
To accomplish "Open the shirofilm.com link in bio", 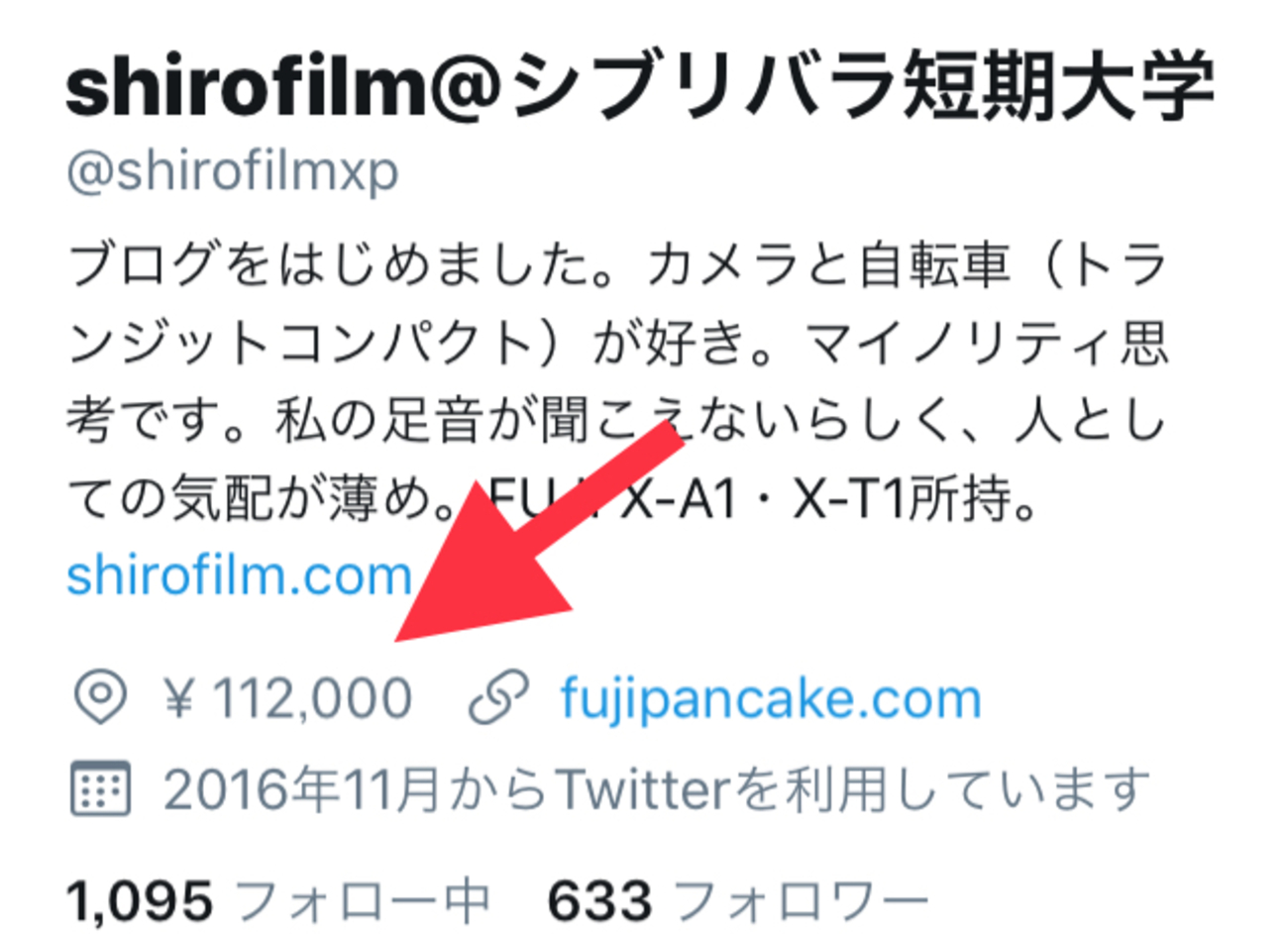I will (x=239, y=574).
